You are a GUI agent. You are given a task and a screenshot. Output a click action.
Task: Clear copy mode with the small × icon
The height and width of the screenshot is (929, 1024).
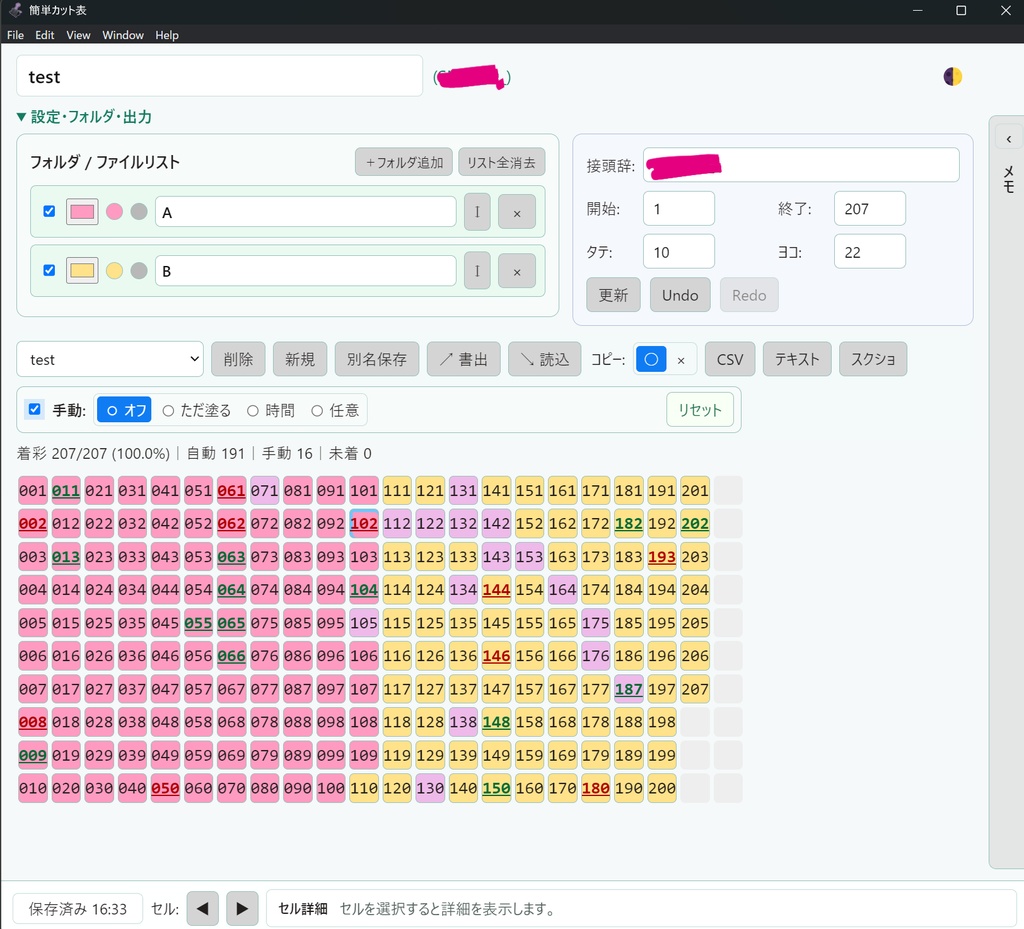[681, 360]
